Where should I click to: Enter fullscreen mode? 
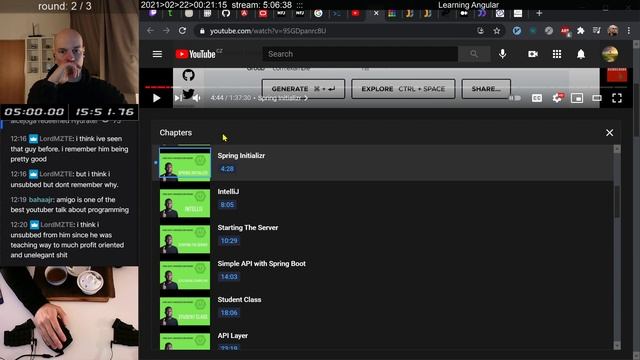tap(617, 98)
